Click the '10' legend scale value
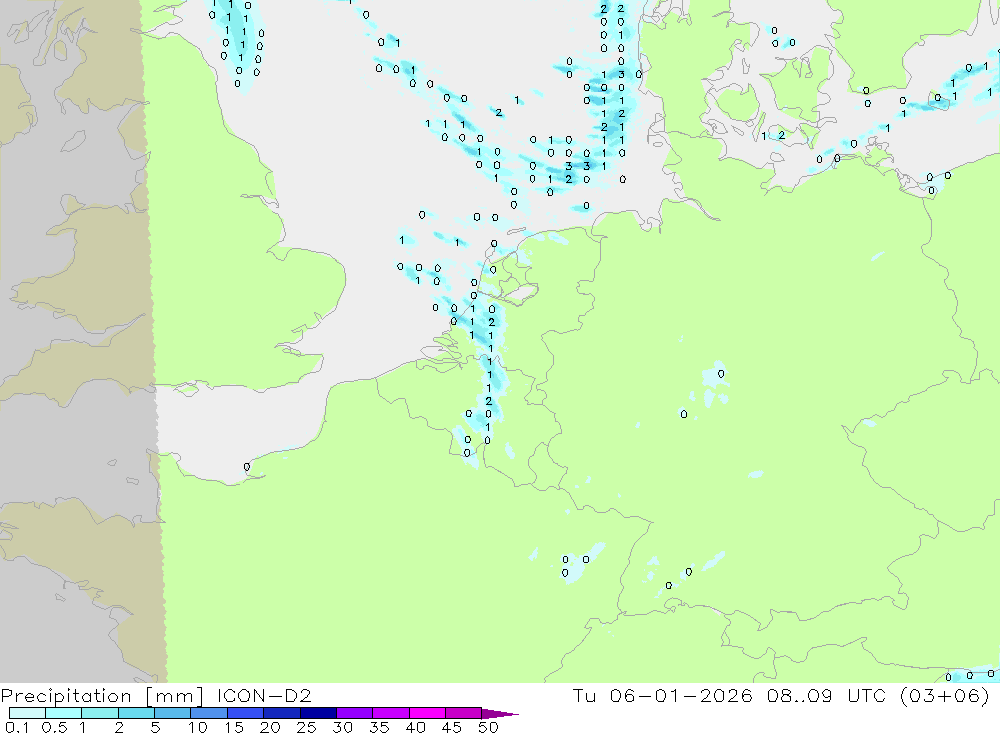Viewport: 1000px width, 733px height. pyautogui.click(x=198, y=727)
